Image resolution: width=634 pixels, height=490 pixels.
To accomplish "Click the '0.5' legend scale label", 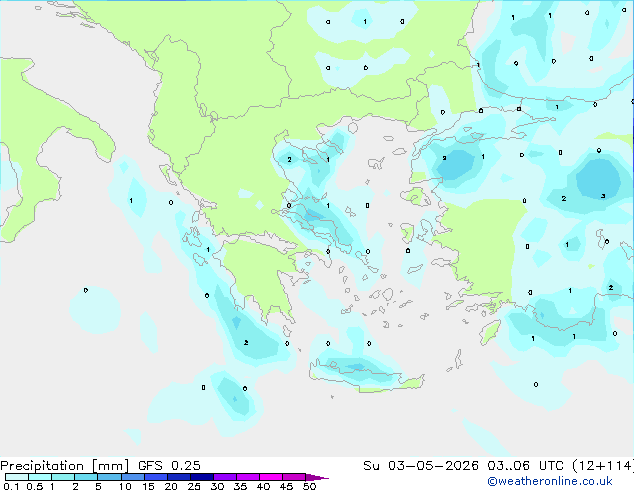I will coord(35,486).
